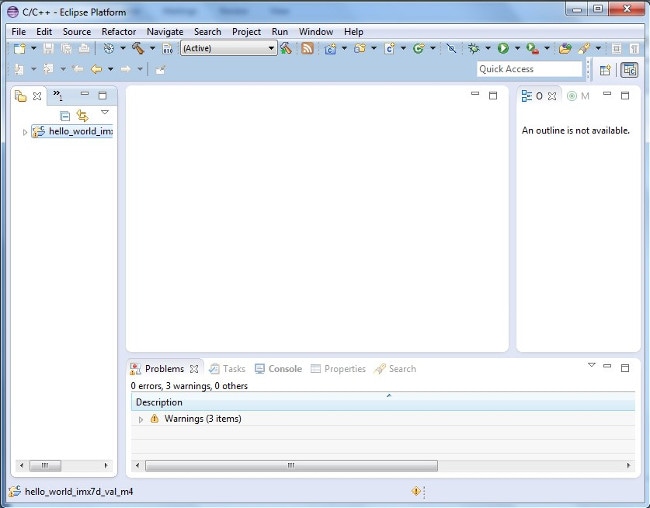Click the Description column header

click(x=160, y=403)
